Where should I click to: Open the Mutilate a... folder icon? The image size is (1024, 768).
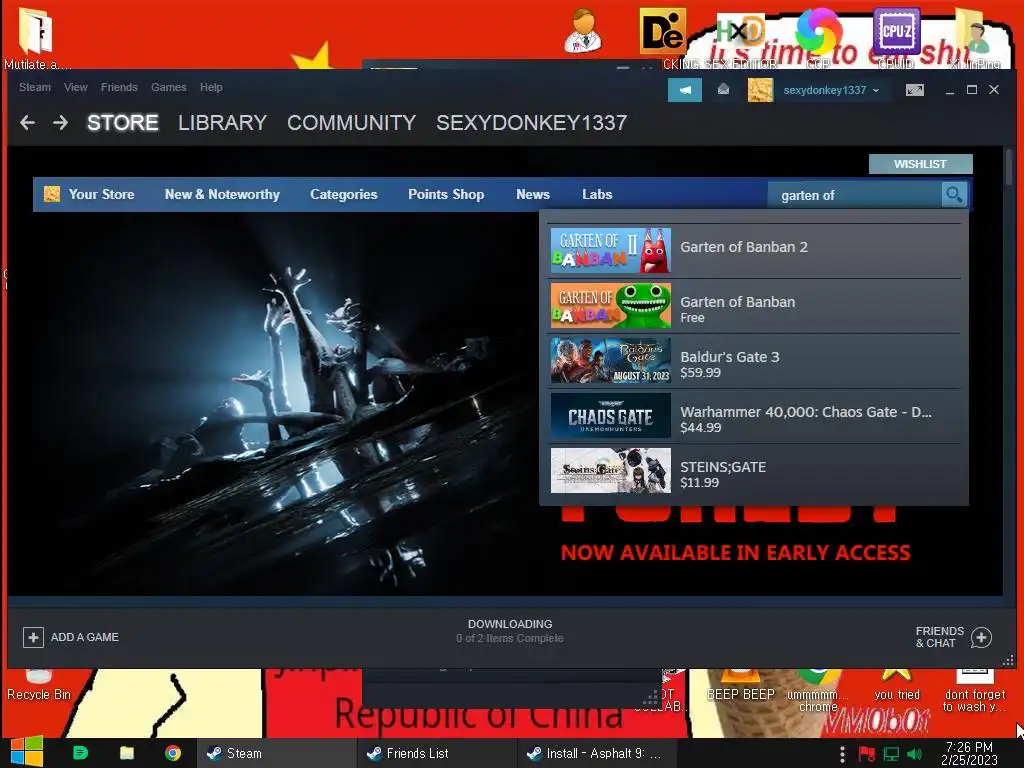pos(36,37)
